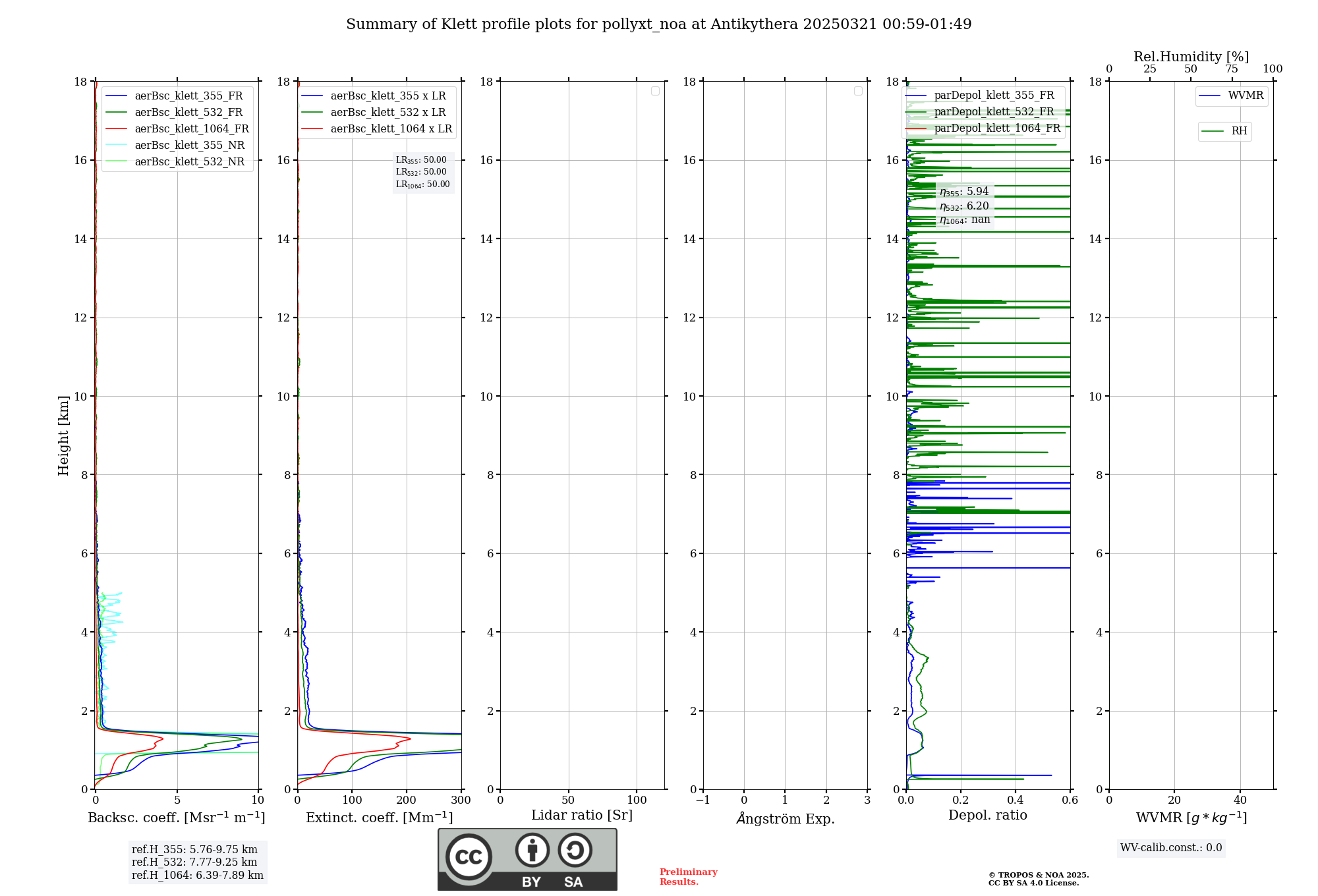
Task: Click legend entry parDepol_klett_1064_FR
Action: pos(983,128)
